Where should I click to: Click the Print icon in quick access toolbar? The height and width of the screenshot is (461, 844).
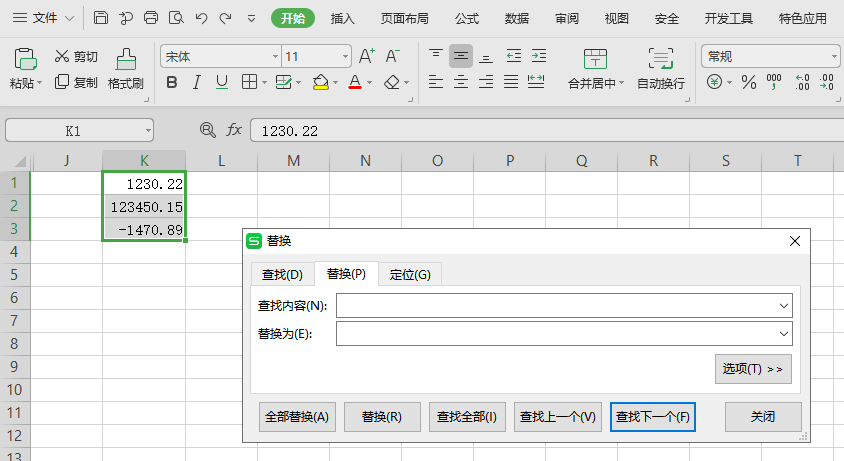(x=151, y=18)
